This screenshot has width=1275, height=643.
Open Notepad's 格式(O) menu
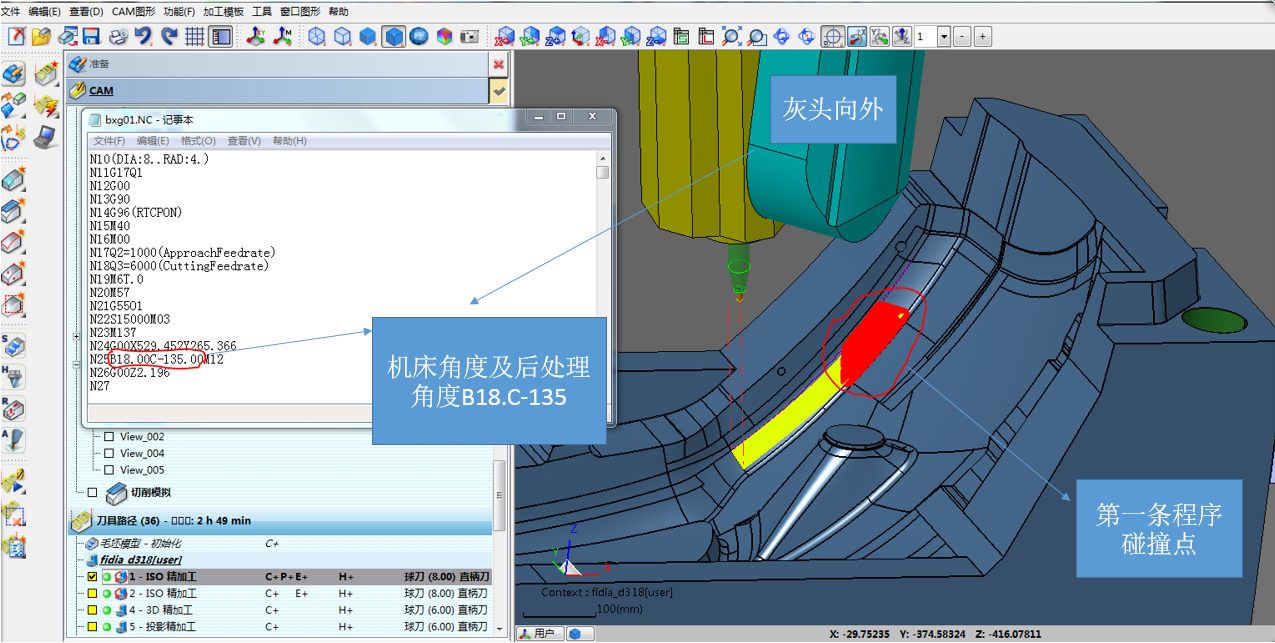198,141
